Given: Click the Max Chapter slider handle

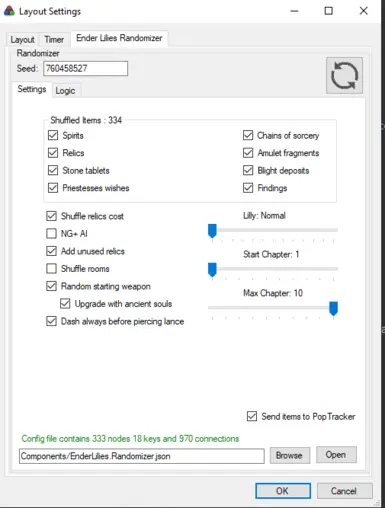Looking at the screenshot, I should [333, 308].
